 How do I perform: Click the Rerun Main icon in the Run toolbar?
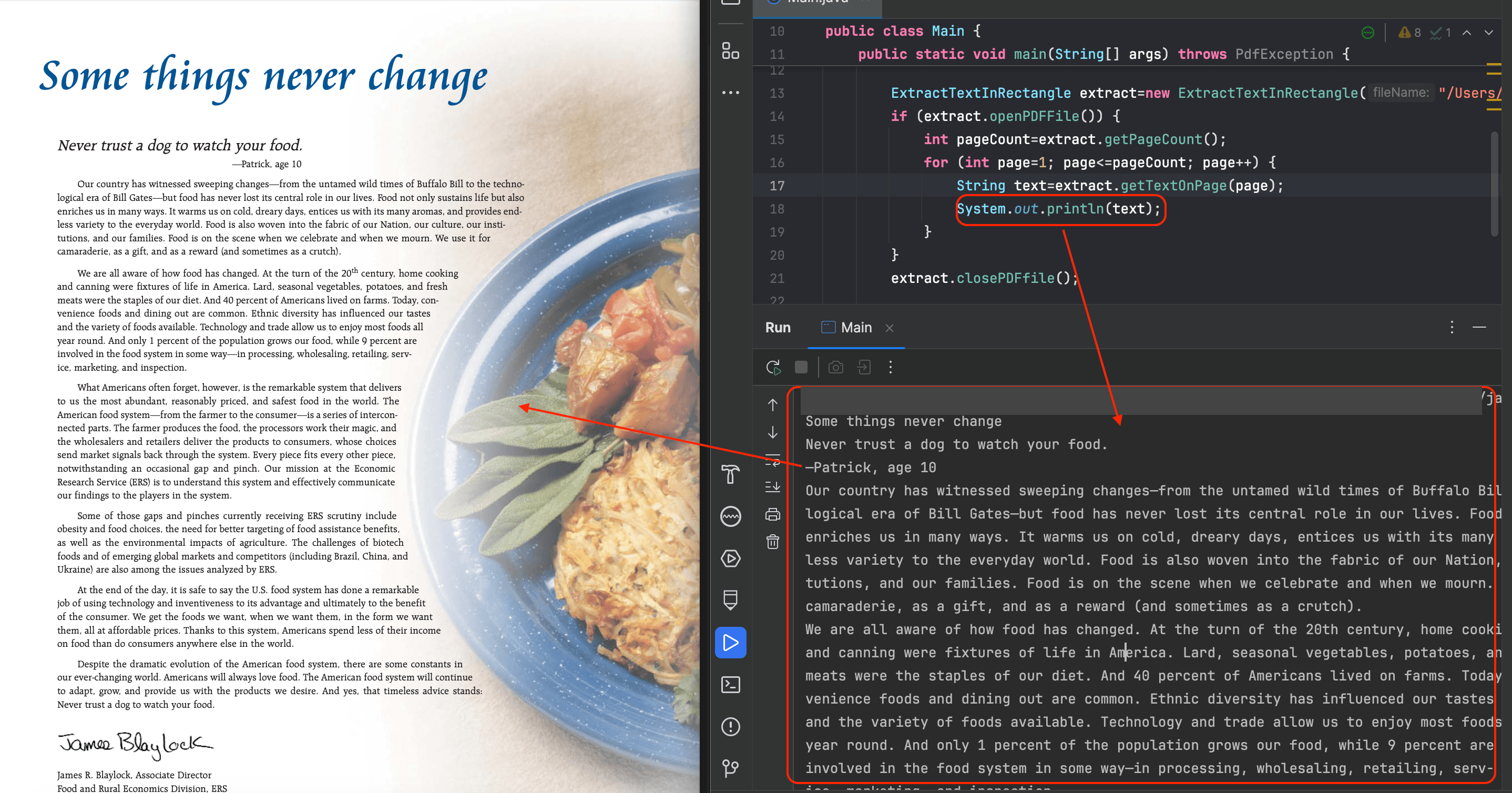pyautogui.click(x=773, y=368)
